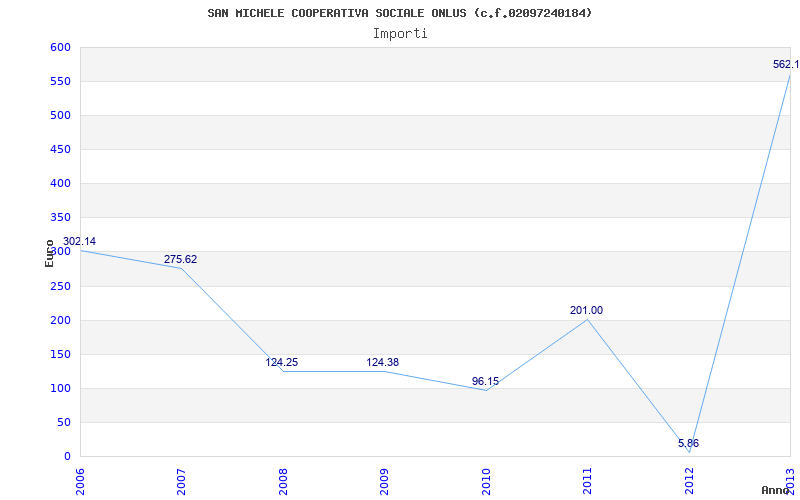Click the 2009 x-axis year label
The image size is (800, 500).
coord(384,481)
